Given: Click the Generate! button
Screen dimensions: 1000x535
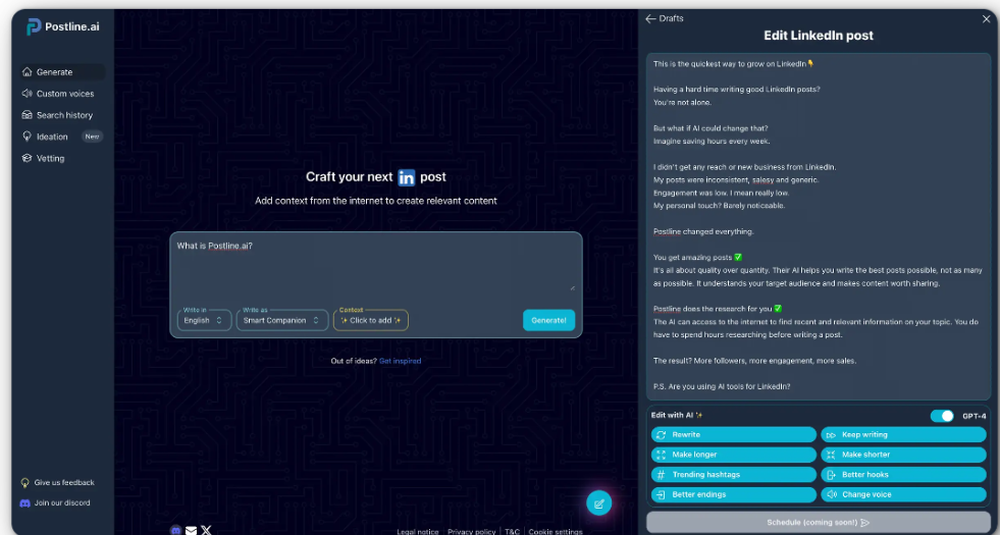Looking at the screenshot, I should pyautogui.click(x=549, y=320).
